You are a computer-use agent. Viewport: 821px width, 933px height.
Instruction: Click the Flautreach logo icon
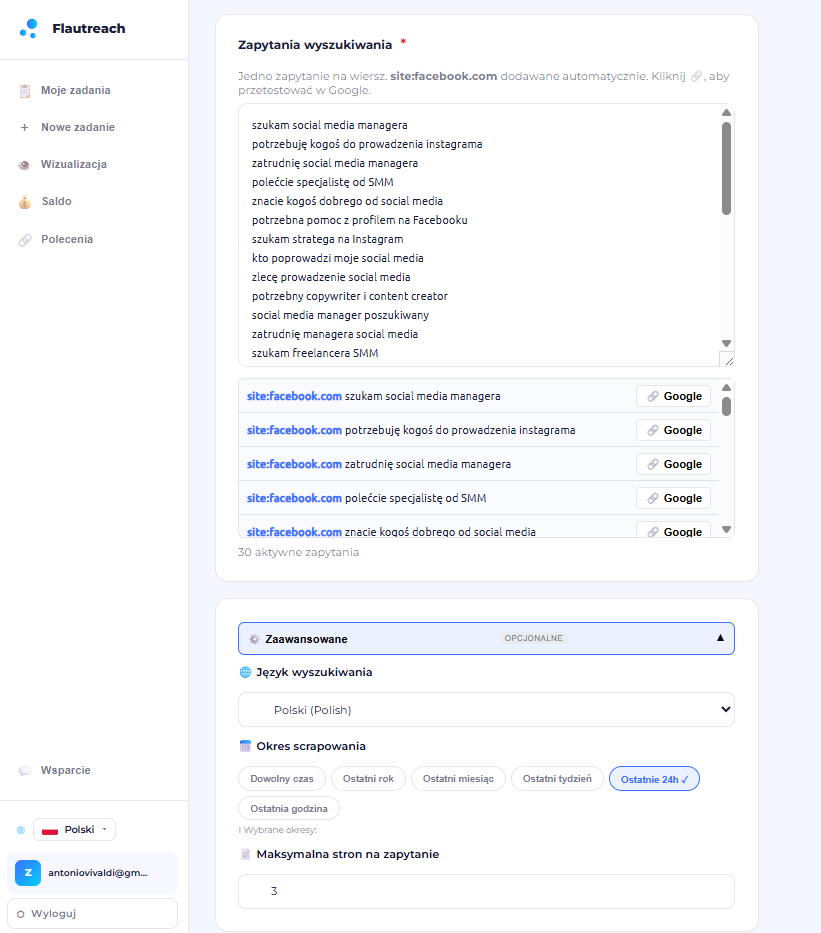[x=29, y=29]
